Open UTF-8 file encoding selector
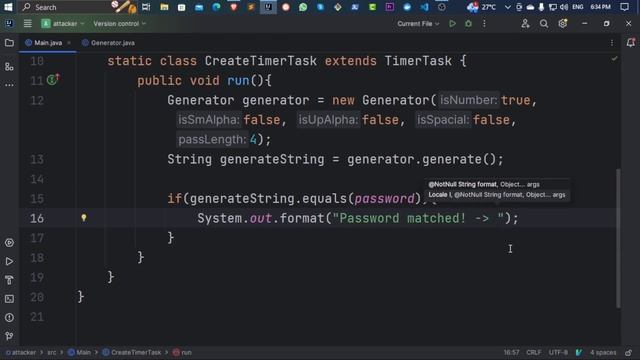Viewport: 640px width, 360px height. pyautogui.click(x=558, y=353)
